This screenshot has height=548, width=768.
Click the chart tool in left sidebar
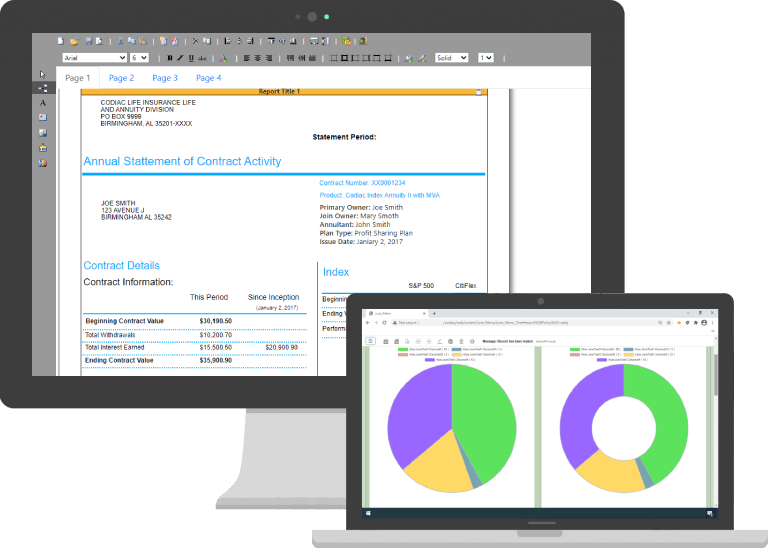click(43, 162)
